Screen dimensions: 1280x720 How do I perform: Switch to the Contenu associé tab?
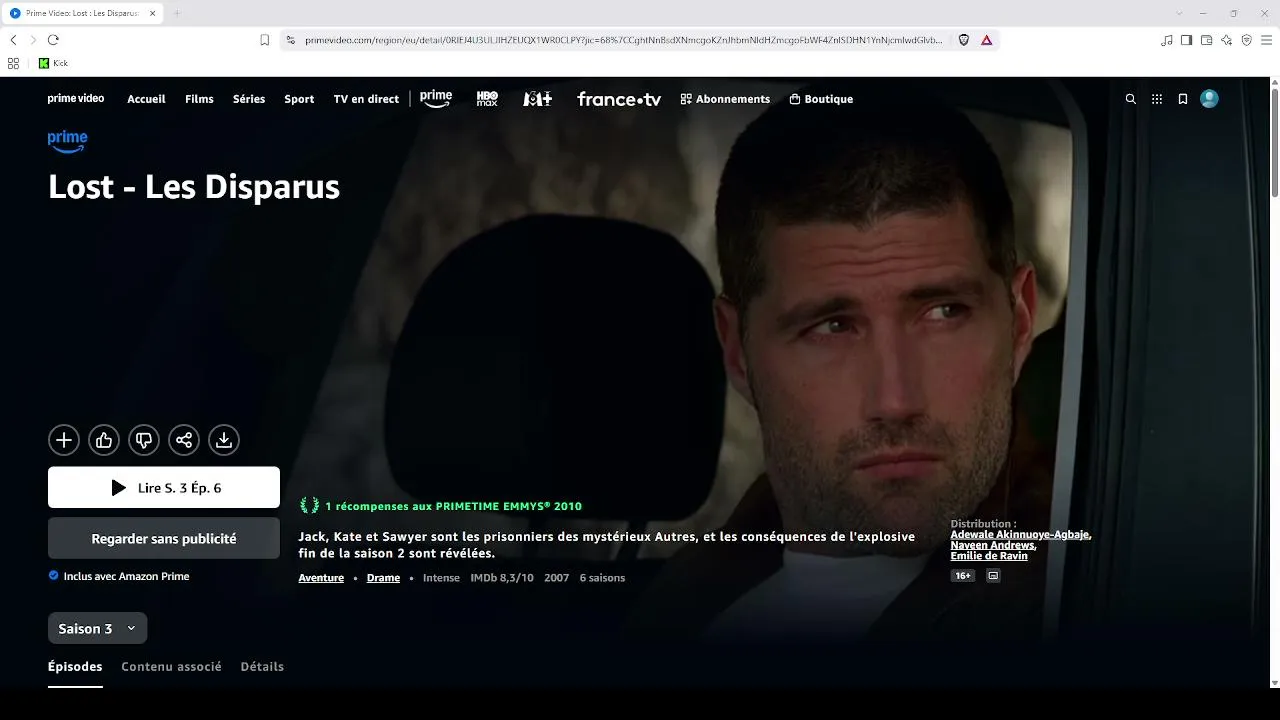pyautogui.click(x=172, y=666)
